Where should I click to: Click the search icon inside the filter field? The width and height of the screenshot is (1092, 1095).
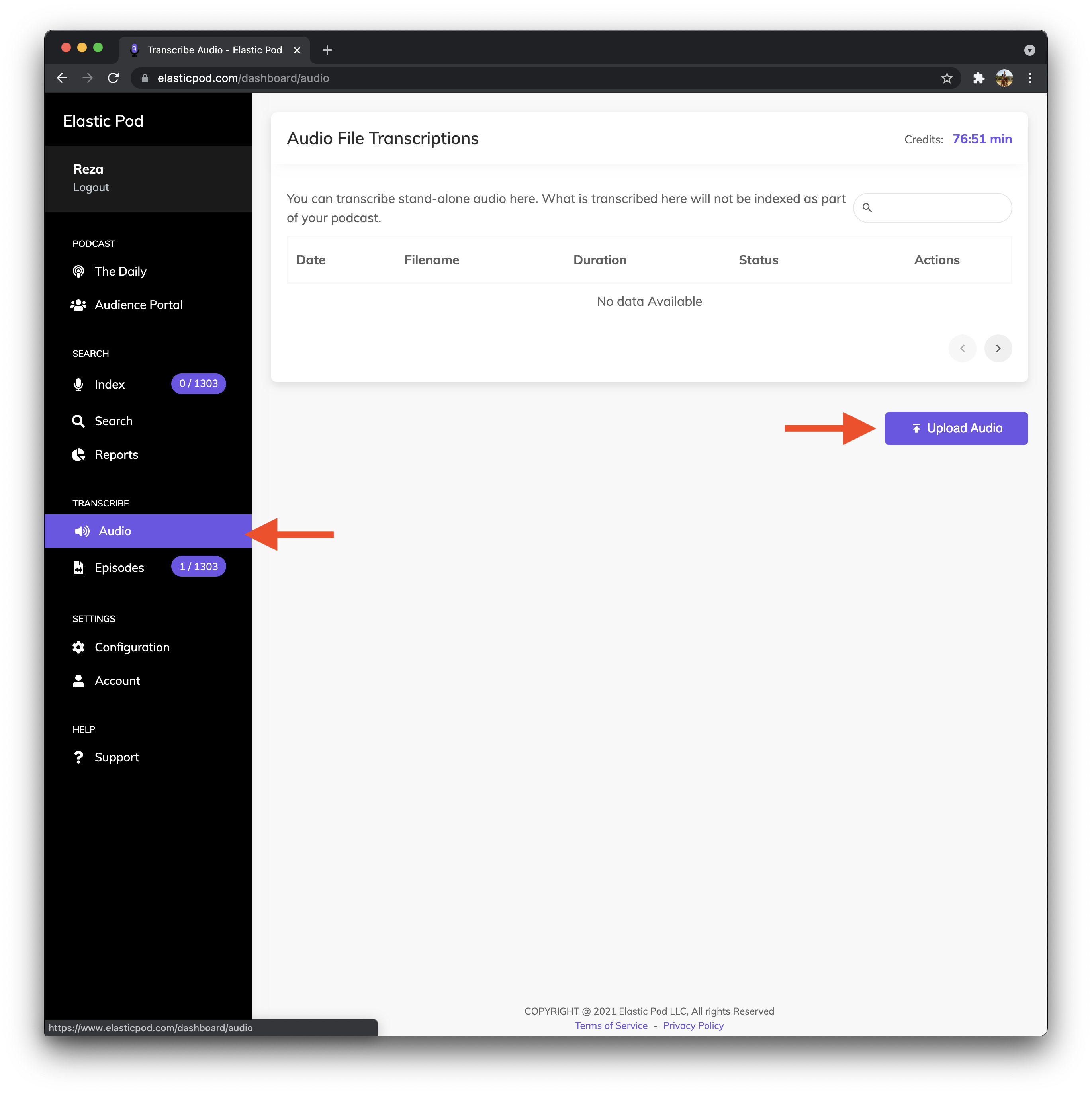pyautogui.click(x=867, y=208)
